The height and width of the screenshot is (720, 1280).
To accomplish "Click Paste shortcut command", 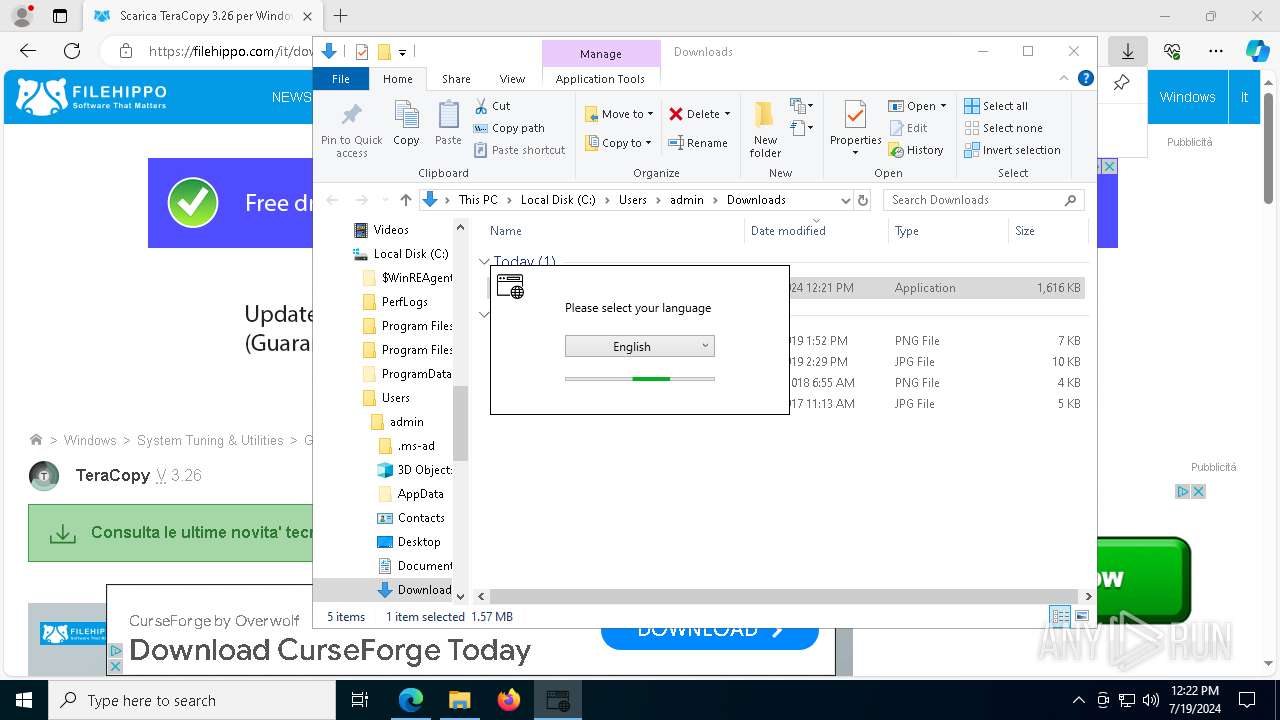I will 519,150.
